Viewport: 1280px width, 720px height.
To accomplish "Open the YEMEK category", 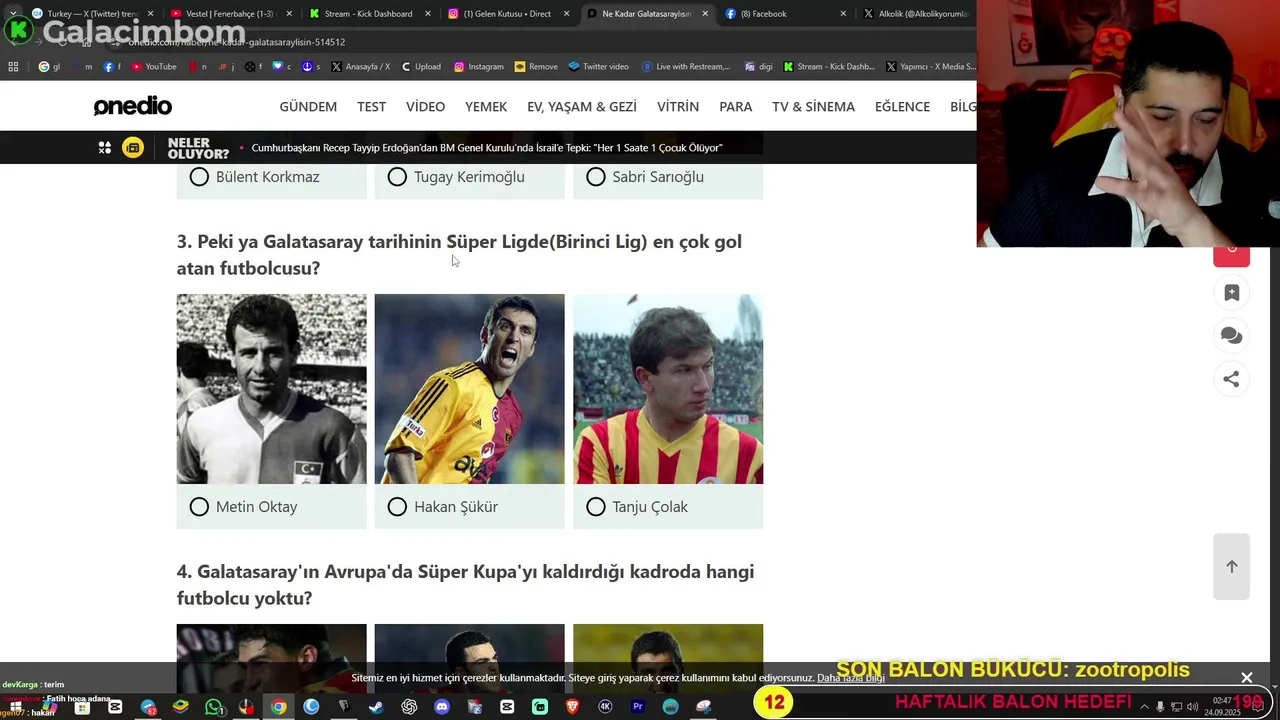I will [486, 107].
